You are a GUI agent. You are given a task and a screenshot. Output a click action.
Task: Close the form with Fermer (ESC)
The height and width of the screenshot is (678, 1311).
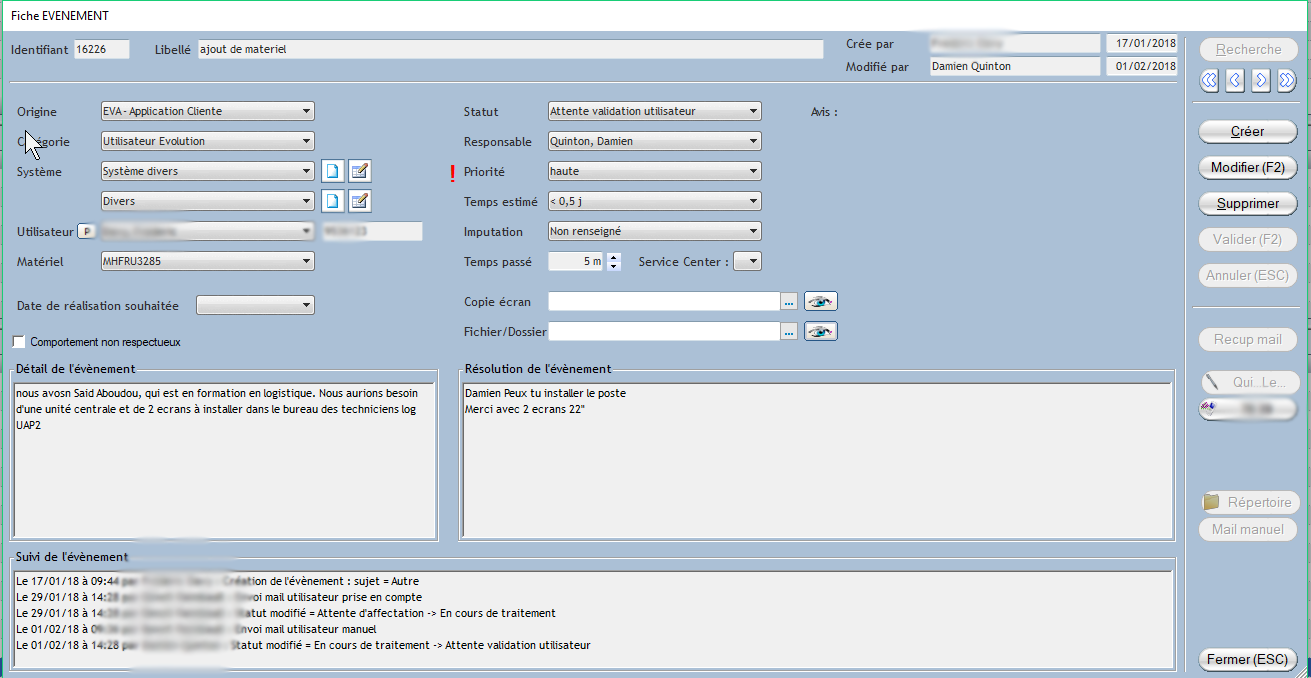tap(1247, 660)
